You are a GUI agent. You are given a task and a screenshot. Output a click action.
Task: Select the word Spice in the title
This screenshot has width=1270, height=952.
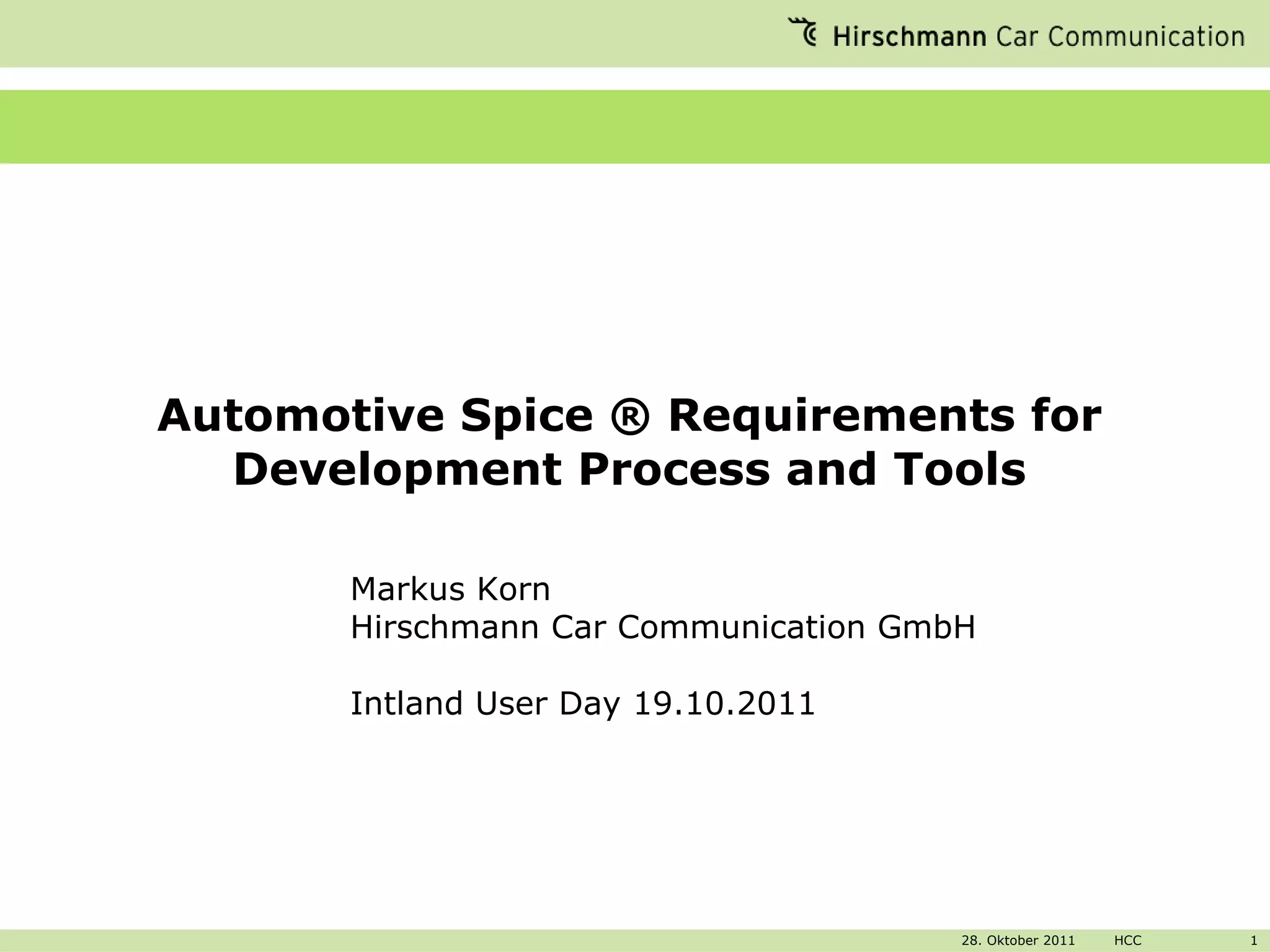point(526,416)
